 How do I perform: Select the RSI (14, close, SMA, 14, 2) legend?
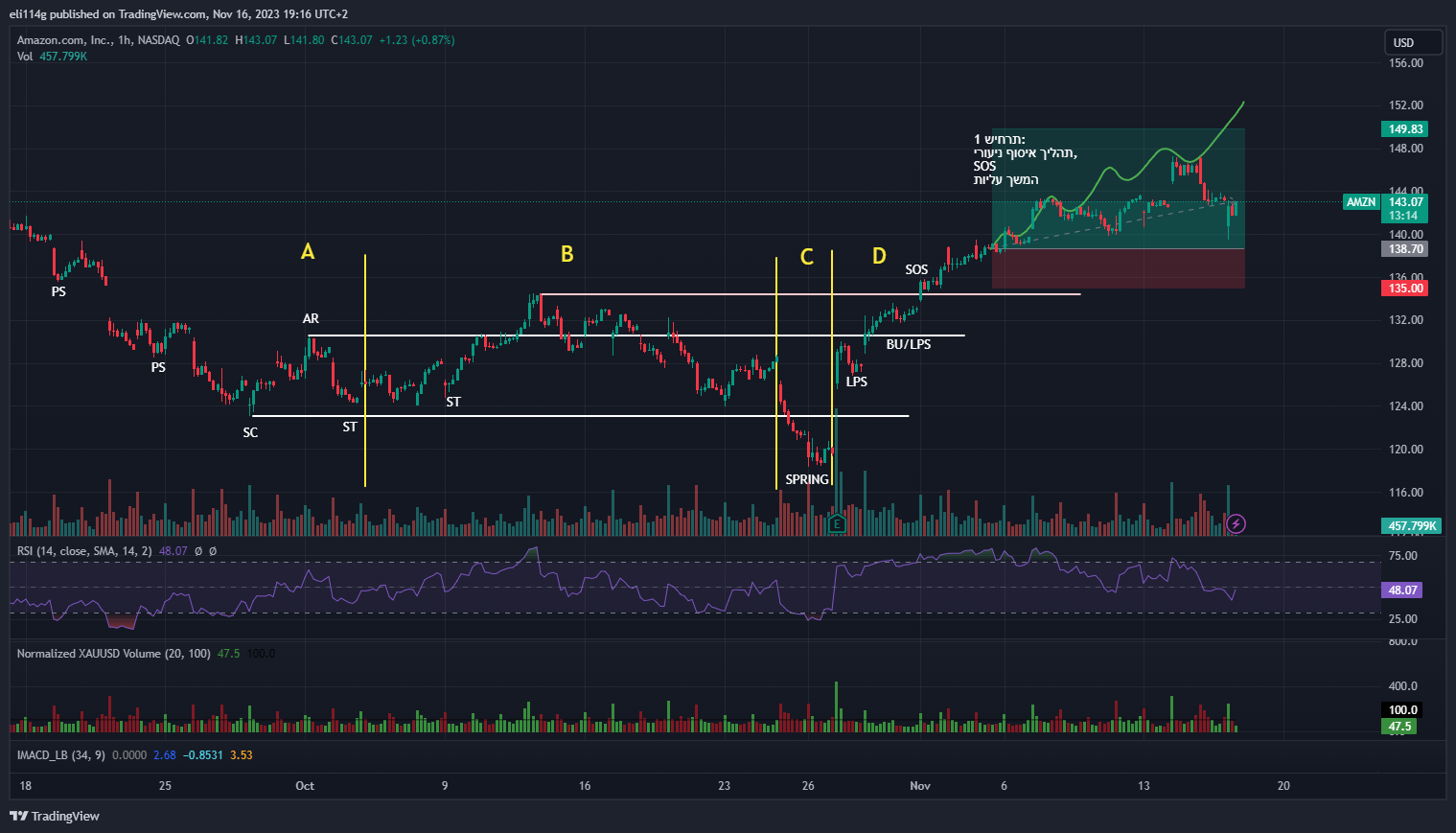pyautogui.click(x=84, y=551)
